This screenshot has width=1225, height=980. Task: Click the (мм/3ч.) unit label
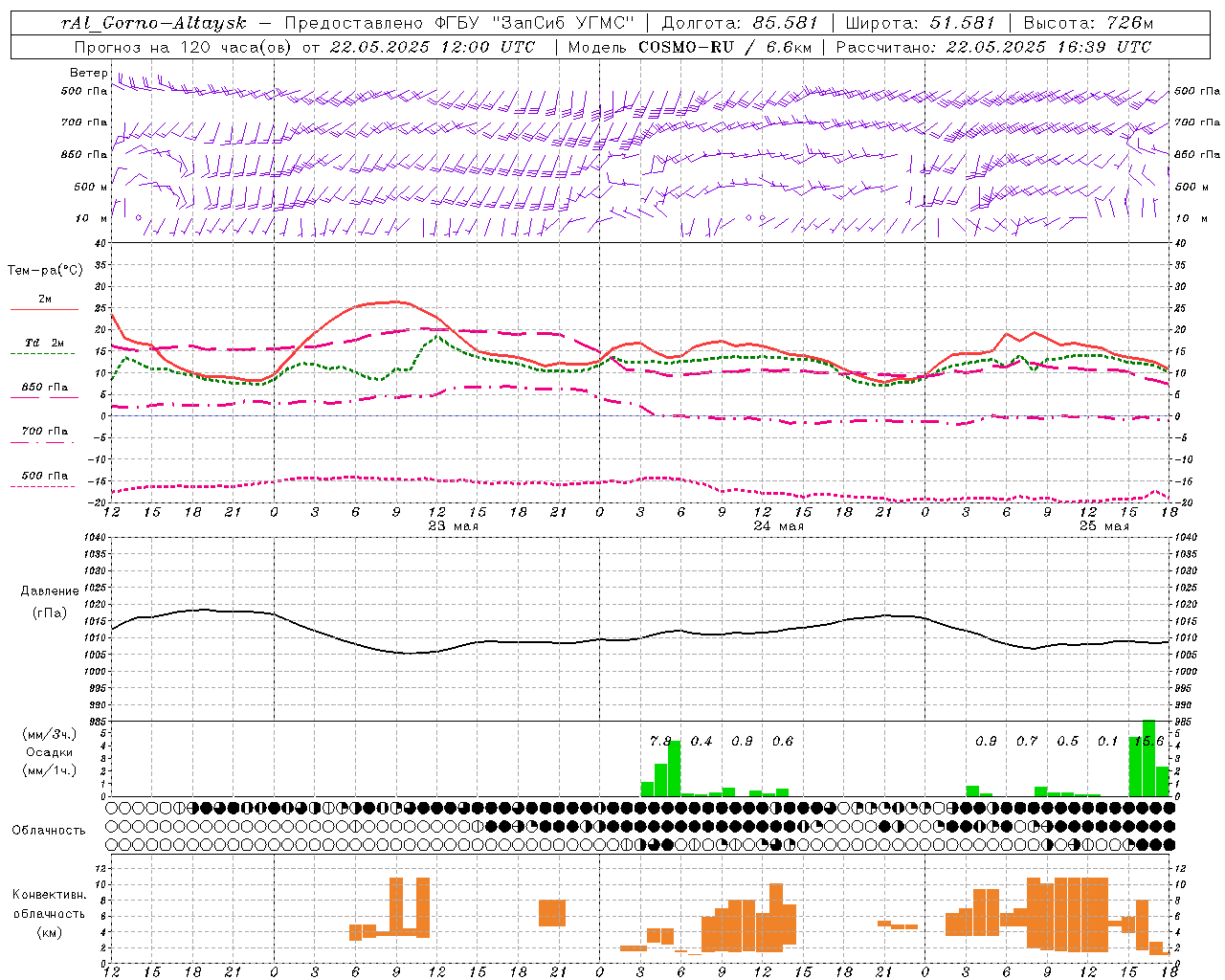[49, 735]
